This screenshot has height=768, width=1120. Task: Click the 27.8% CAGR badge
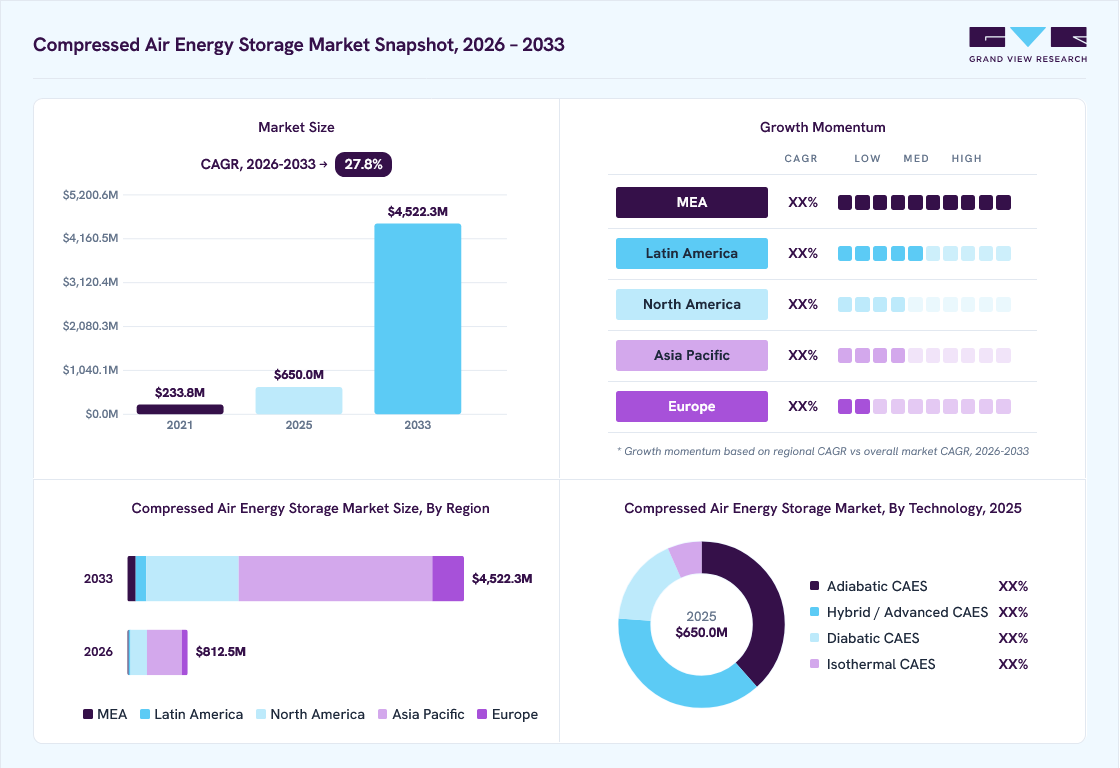[363, 164]
